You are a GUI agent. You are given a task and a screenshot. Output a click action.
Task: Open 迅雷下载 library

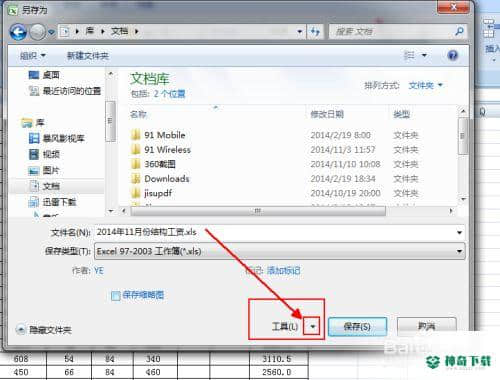(x=53, y=202)
